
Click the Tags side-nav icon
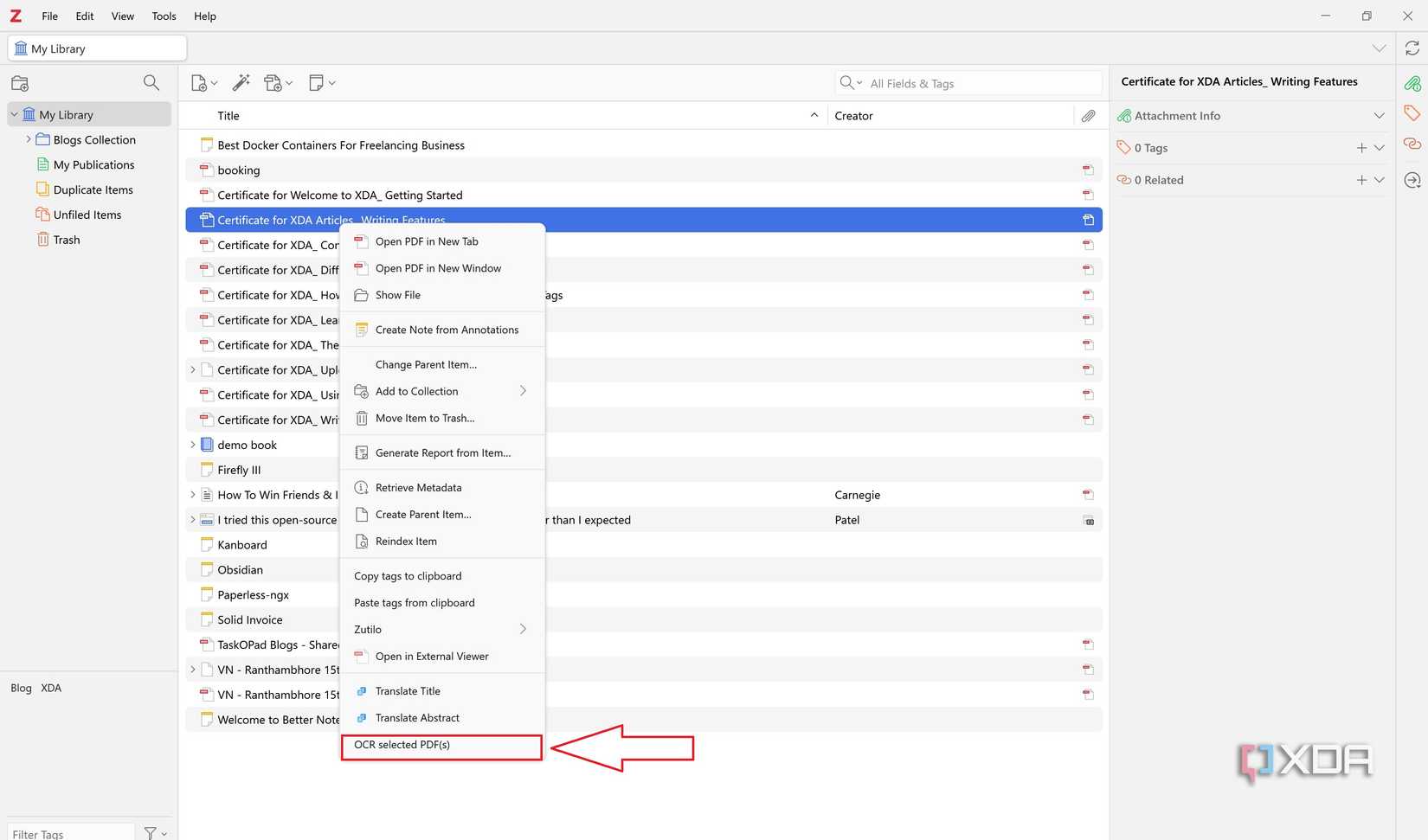click(1412, 113)
